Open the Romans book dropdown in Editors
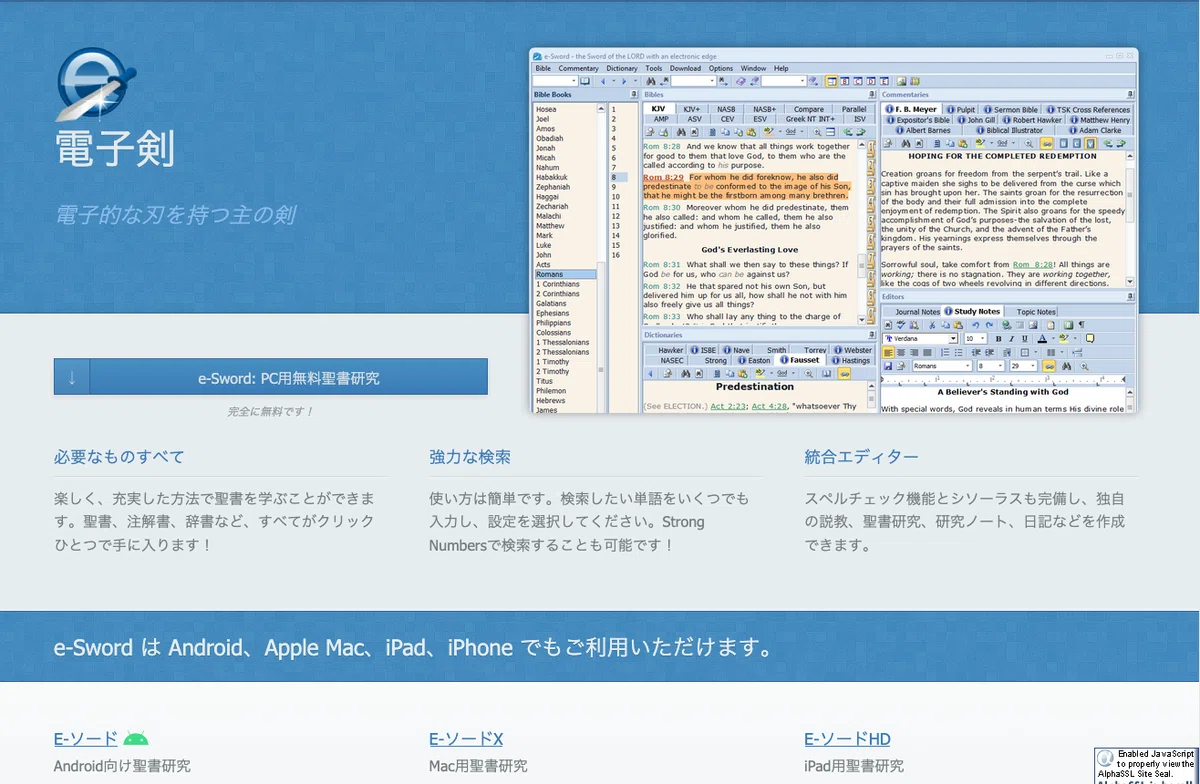The width and height of the screenshot is (1200, 784). pos(942,366)
